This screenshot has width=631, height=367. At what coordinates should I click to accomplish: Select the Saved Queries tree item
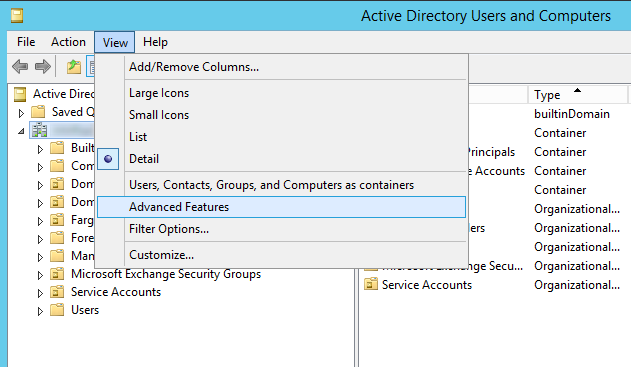point(73,112)
